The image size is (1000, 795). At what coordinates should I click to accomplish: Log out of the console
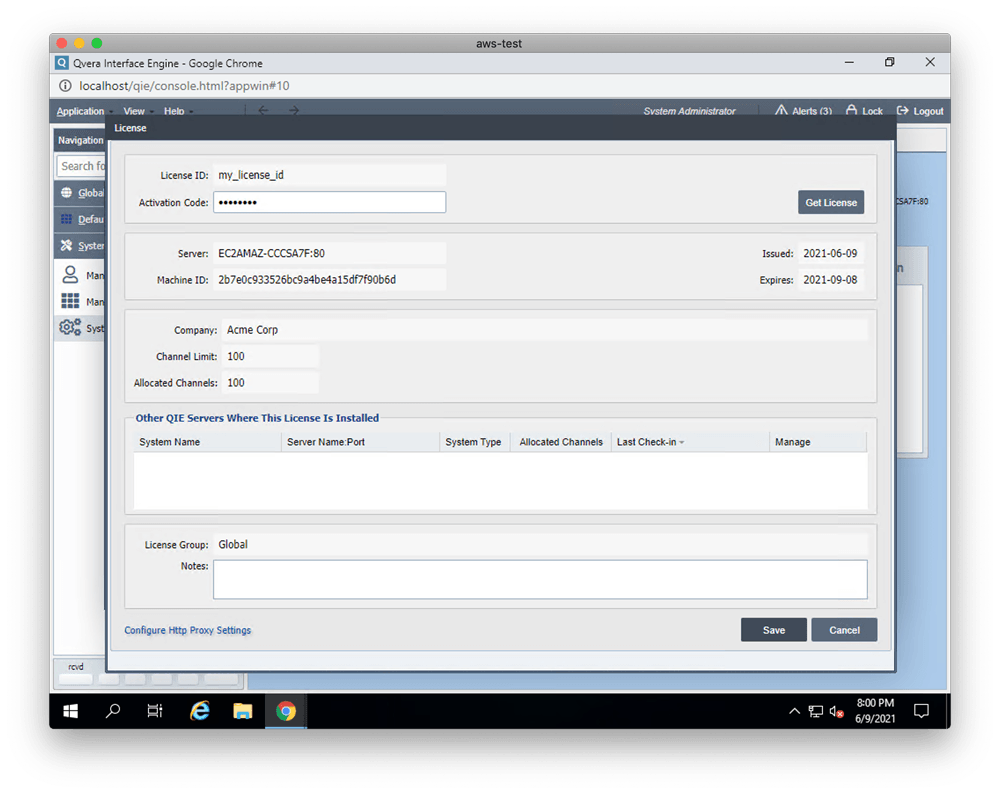tap(920, 111)
